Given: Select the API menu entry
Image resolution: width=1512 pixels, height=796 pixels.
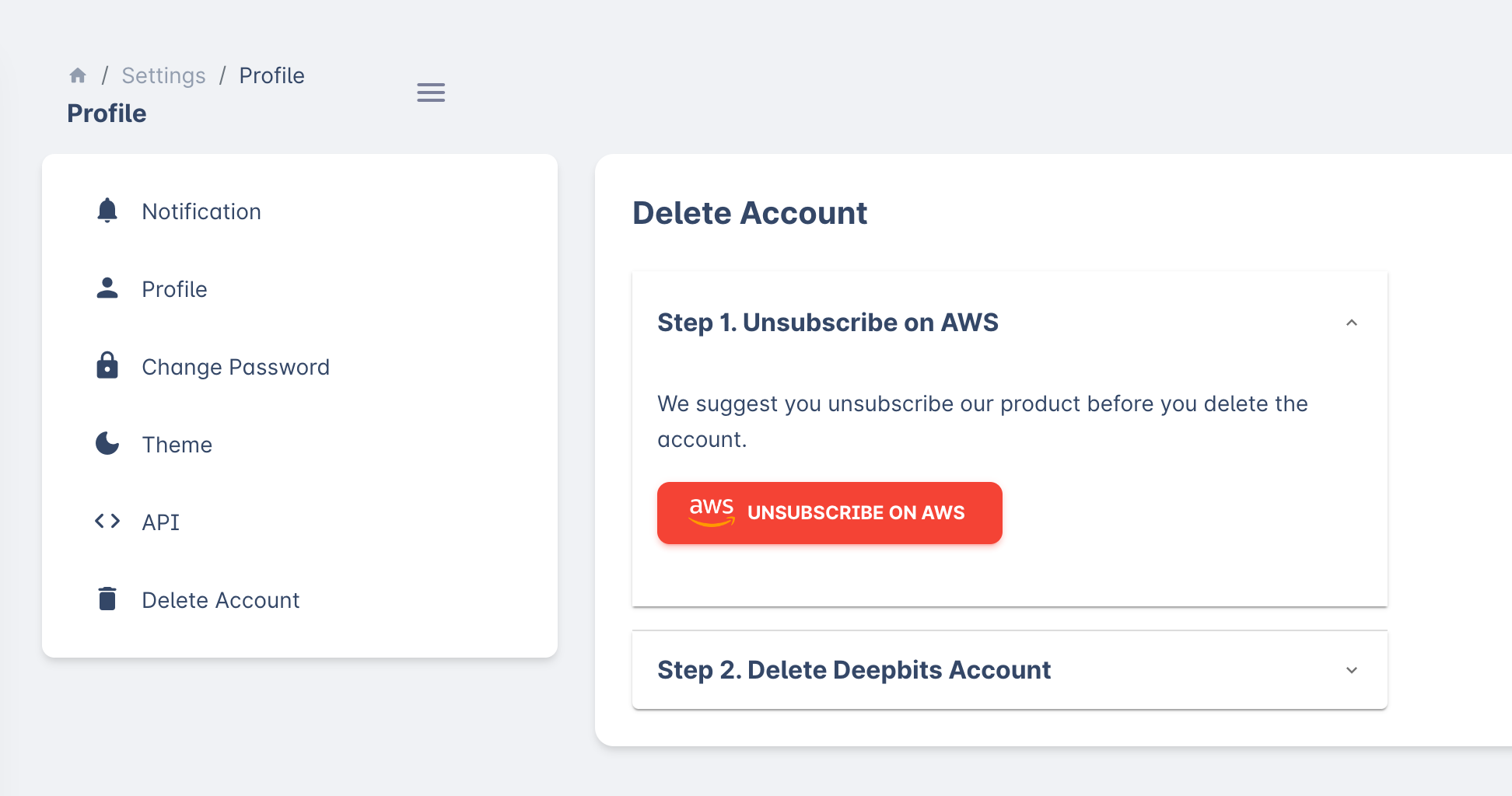Looking at the screenshot, I should point(161,522).
